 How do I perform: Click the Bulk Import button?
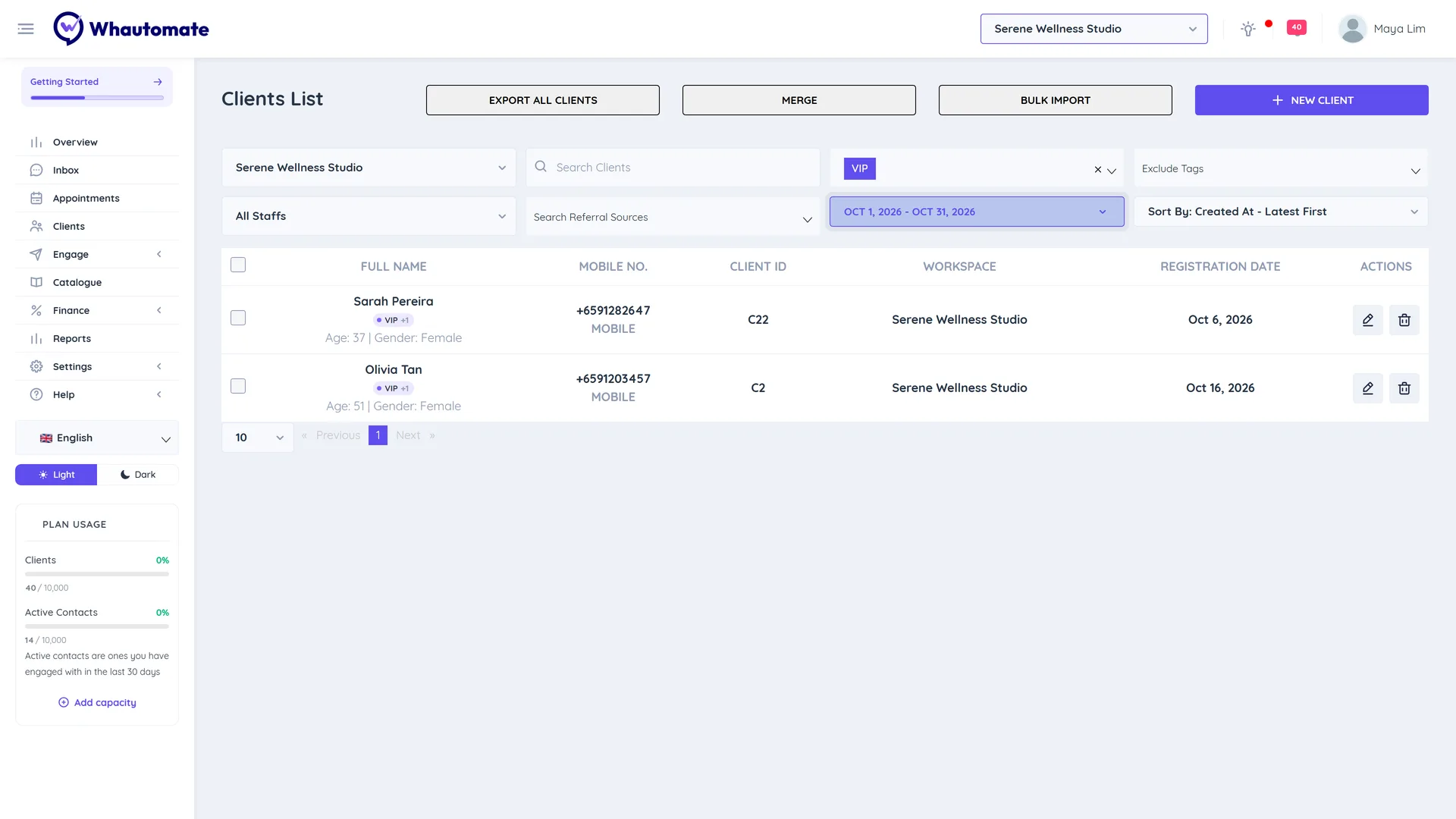pyautogui.click(x=1056, y=100)
